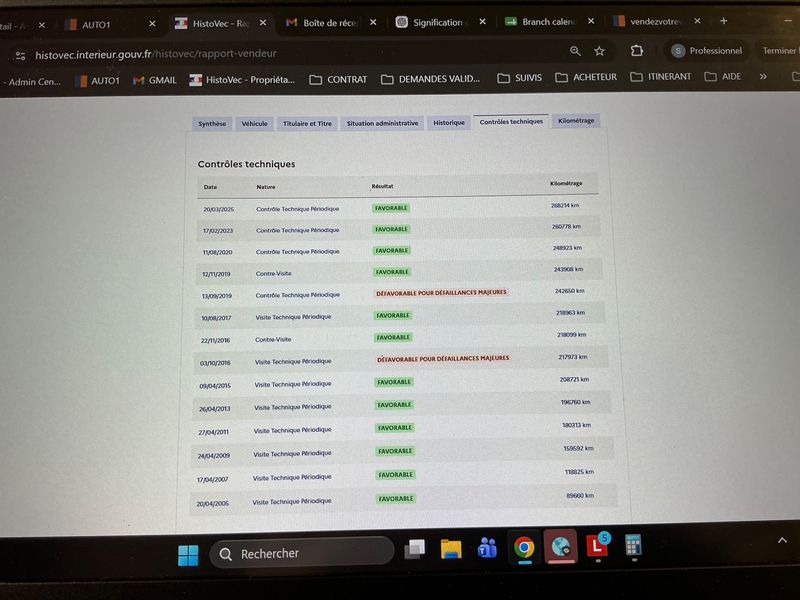The image size is (800, 600).
Task: Open the SUIVIS bookmarks folder
Action: (x=519, y=78)
